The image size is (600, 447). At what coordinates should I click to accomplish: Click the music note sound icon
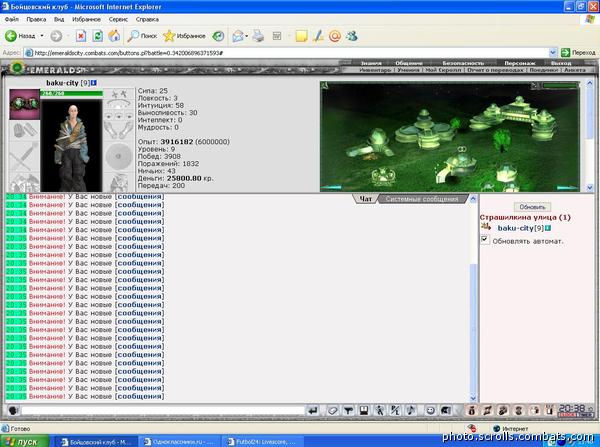pos(411,411)
